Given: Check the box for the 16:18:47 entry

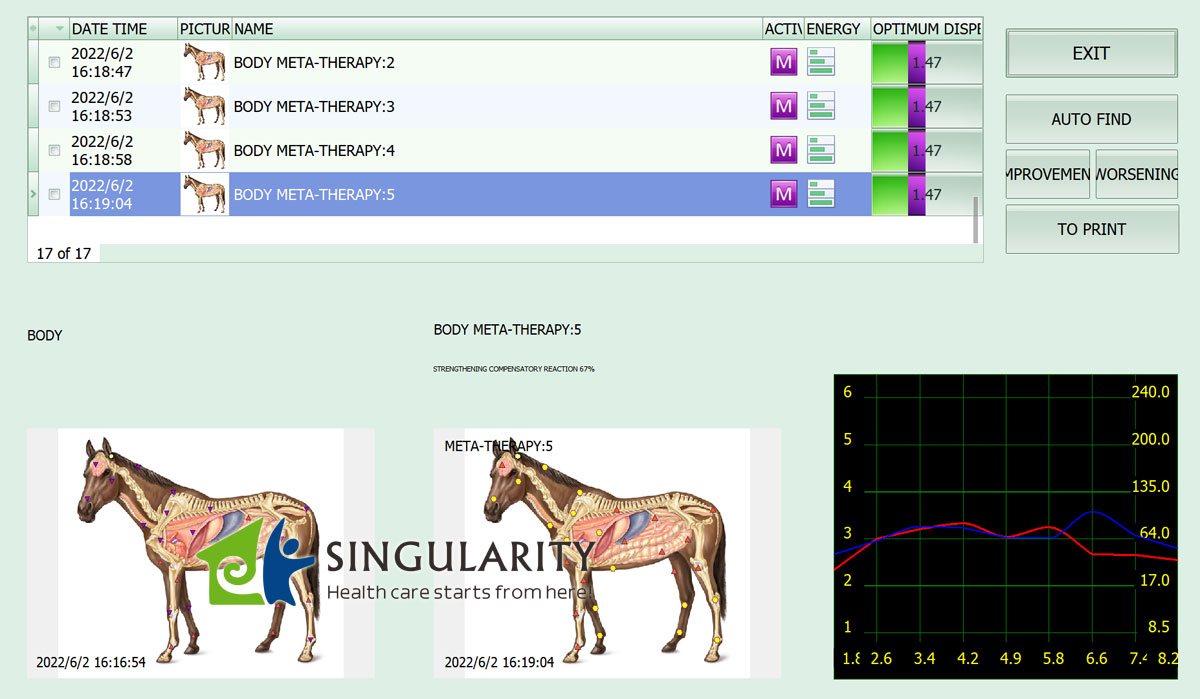Looking at the screenshot, I should point(55,62).
